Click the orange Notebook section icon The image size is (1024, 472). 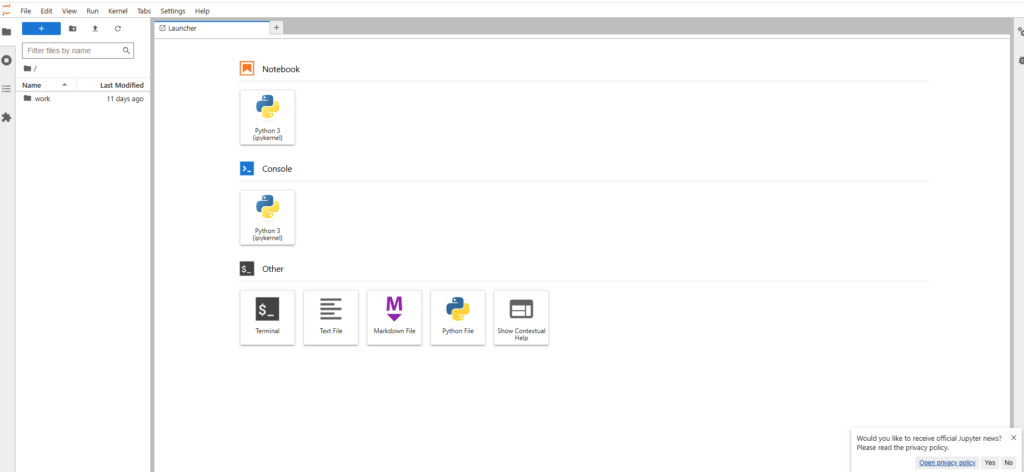pyautogui.click(x=247, y=69)
